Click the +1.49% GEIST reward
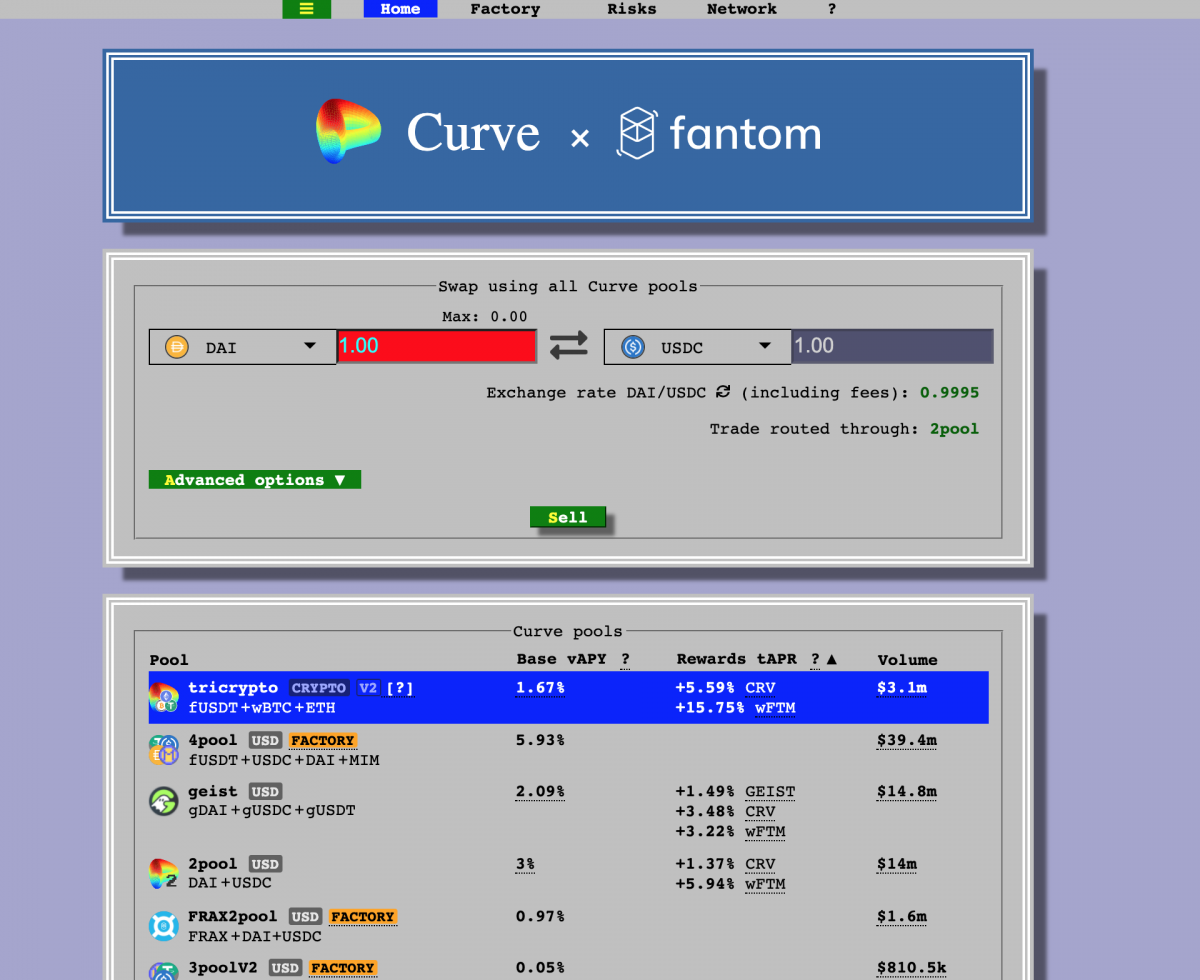This screenshot has width=1200, height=980. pyautogui.click(x=736, y=792)
